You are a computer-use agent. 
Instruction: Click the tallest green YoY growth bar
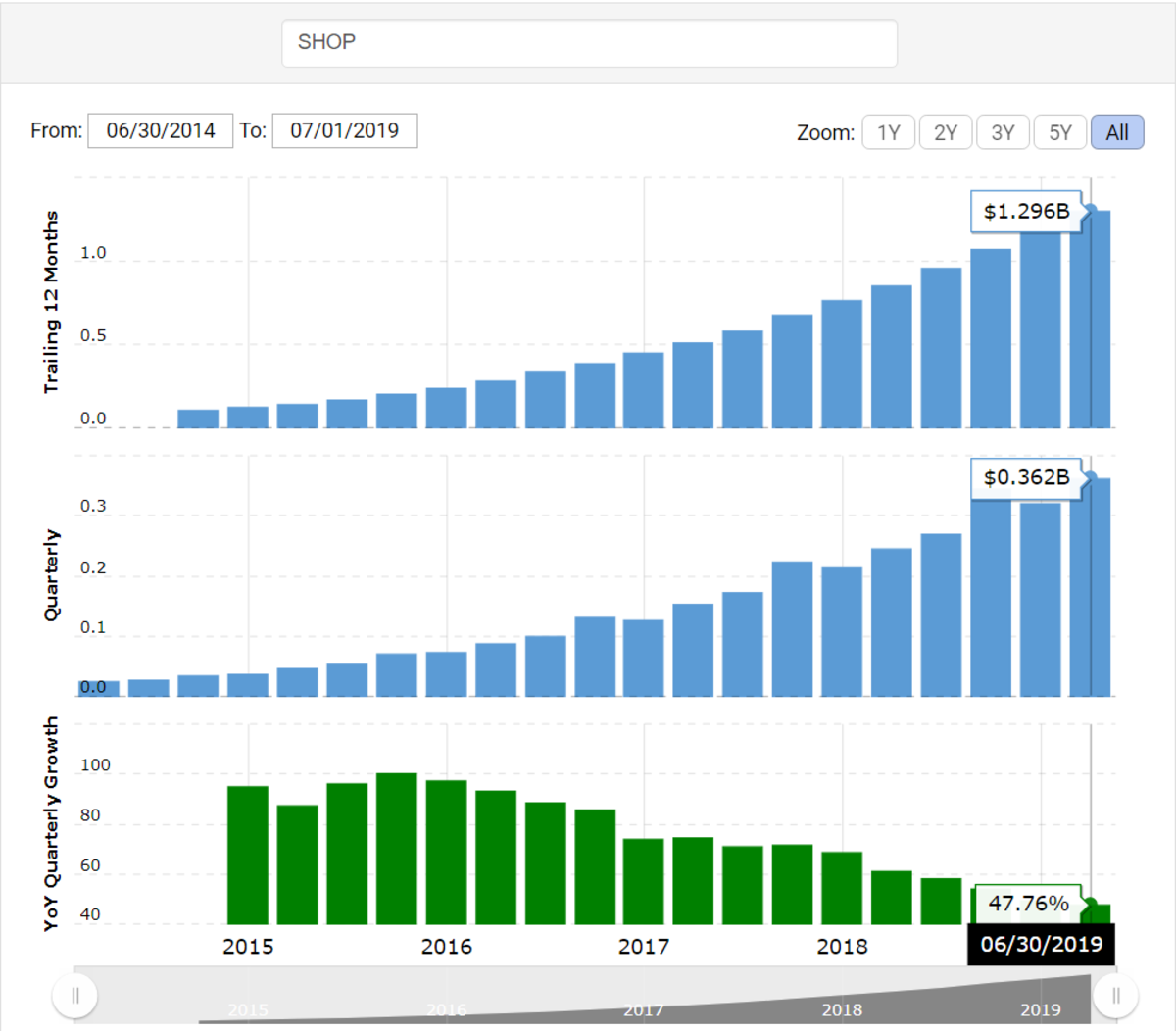pos(397,848)
